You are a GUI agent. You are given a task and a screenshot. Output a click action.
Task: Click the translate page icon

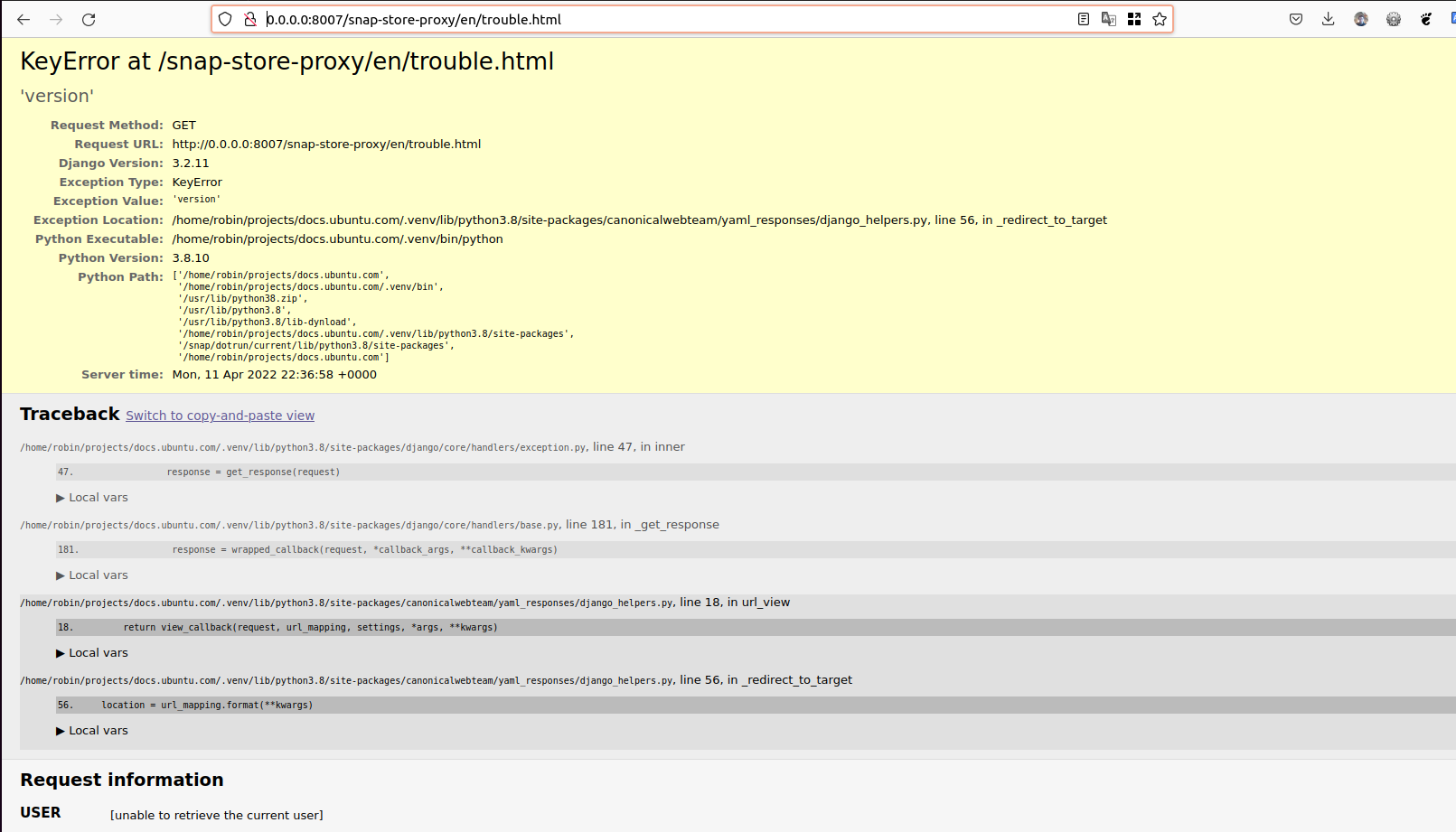tap(1109, 19)
